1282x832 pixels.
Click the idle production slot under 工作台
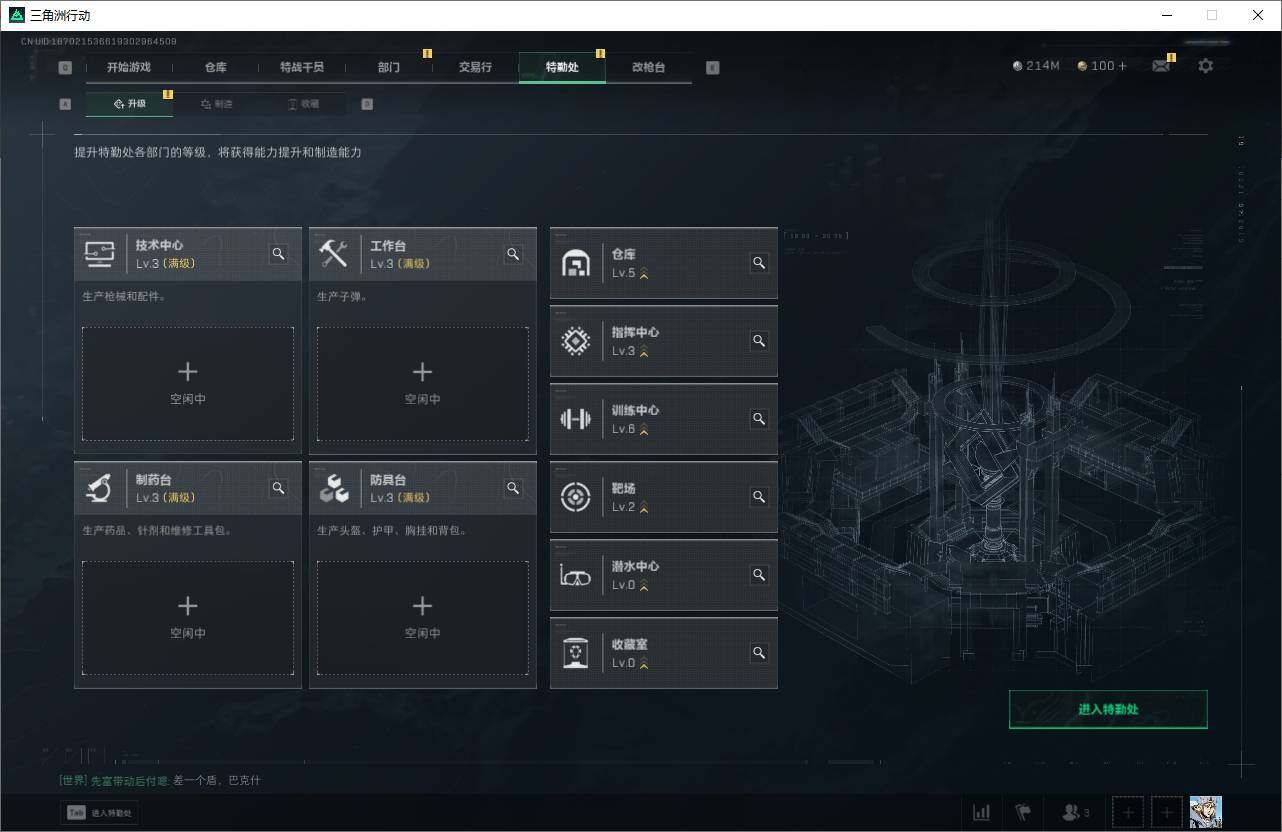(422, 384)
